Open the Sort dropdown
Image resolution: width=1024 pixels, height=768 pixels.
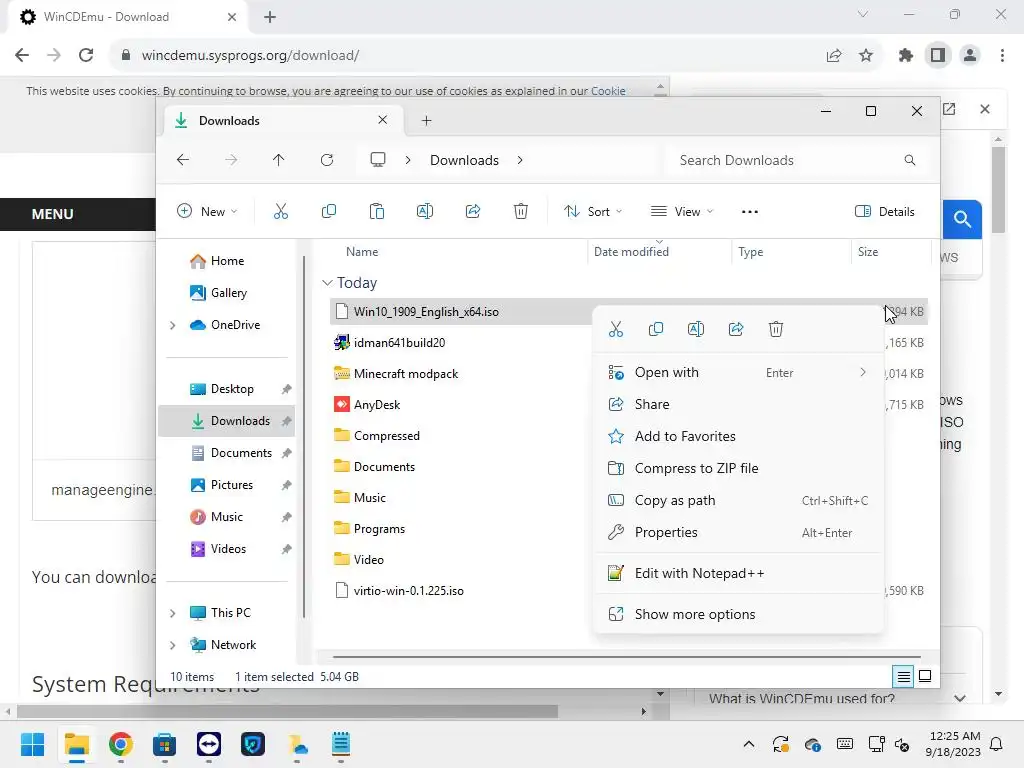(x=593, y=212)
